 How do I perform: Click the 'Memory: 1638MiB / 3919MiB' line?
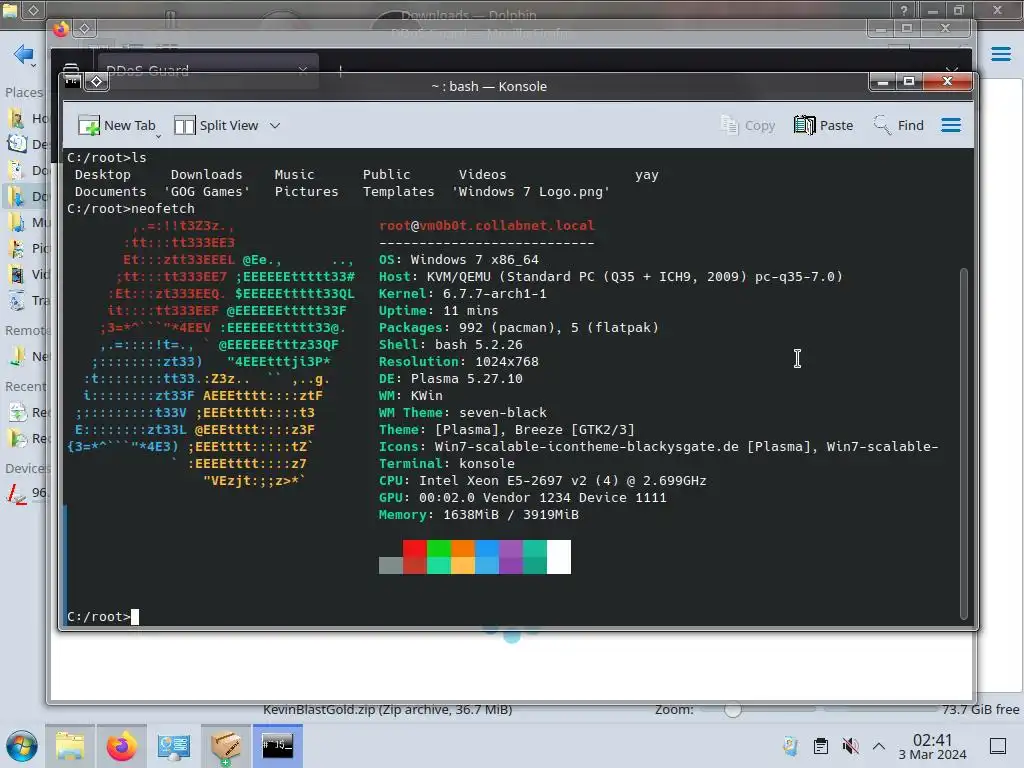click(x=479, y=514)
